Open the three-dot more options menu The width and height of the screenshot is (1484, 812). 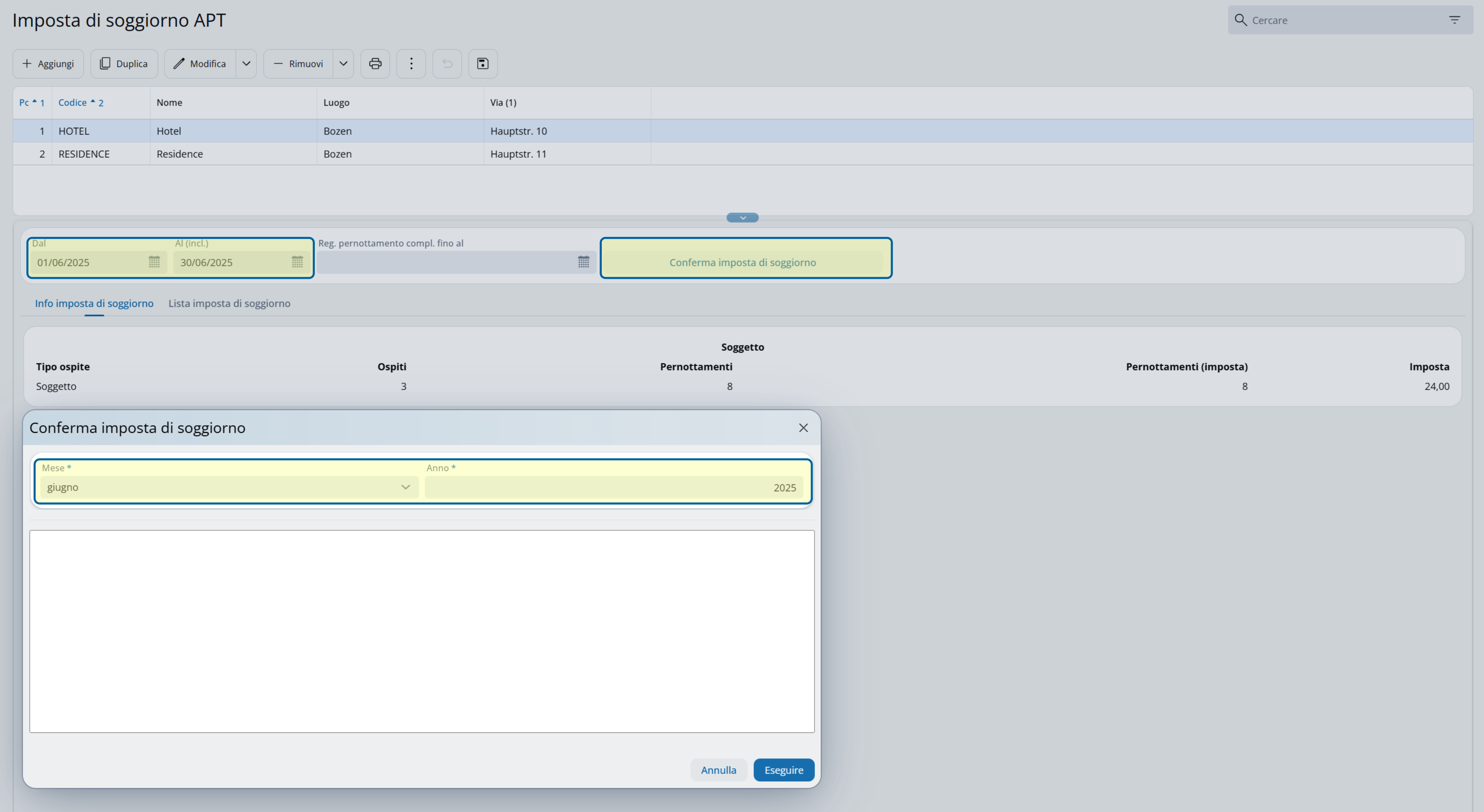click(x=411, y=64)
